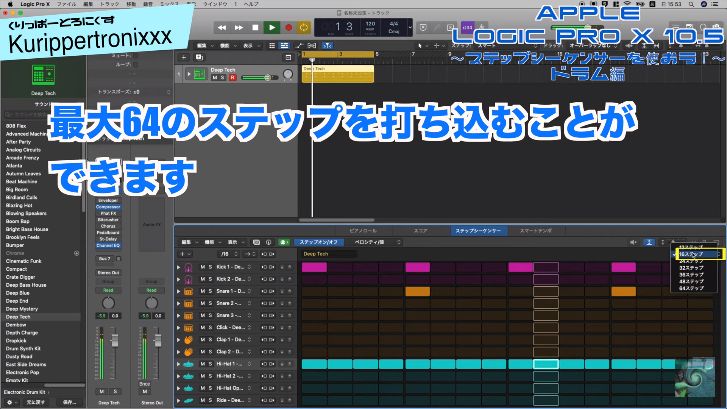
Task: Click the teal Ride cymbal icon
Action: pyautogui.click(x=188, y=400)
